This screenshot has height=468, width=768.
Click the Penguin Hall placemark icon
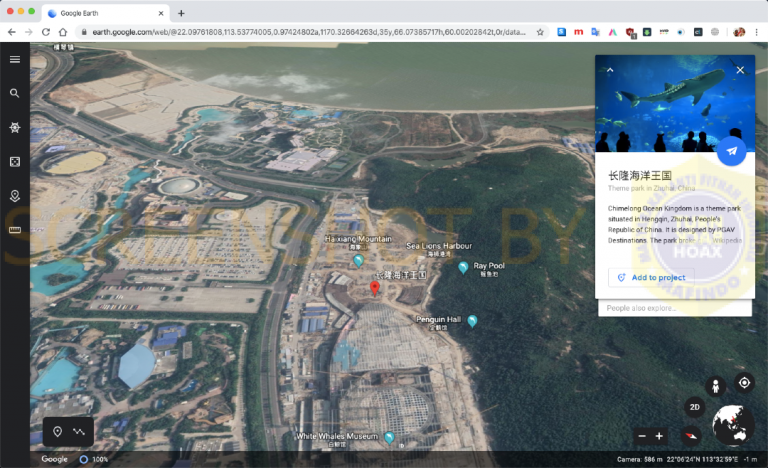(x=472, y=321)
